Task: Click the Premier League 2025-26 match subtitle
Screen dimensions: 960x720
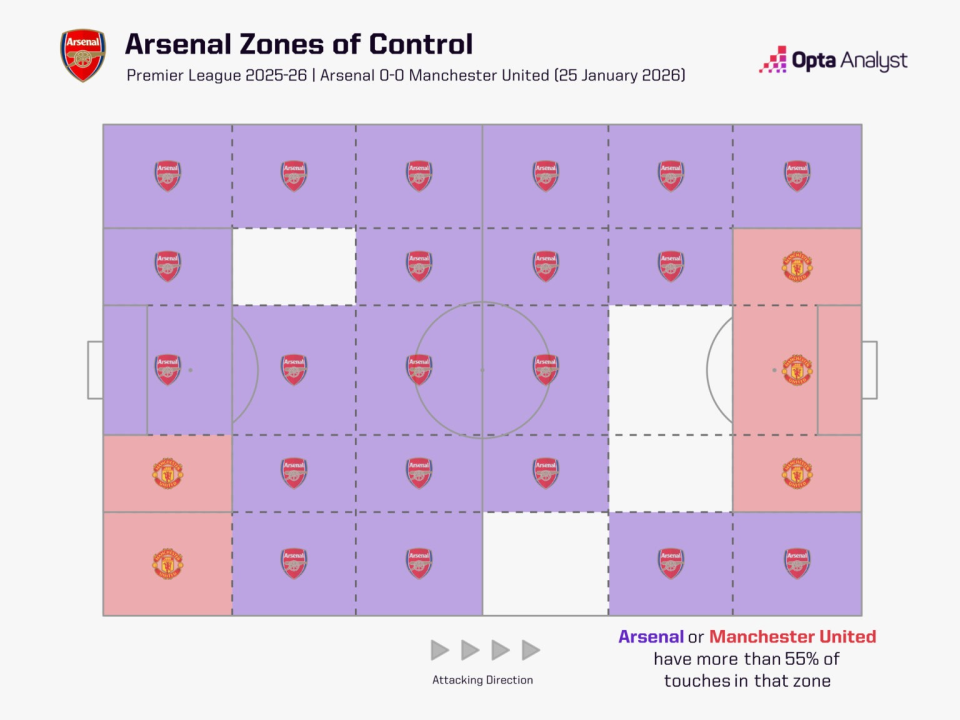Action: click(x=406, y=77)
